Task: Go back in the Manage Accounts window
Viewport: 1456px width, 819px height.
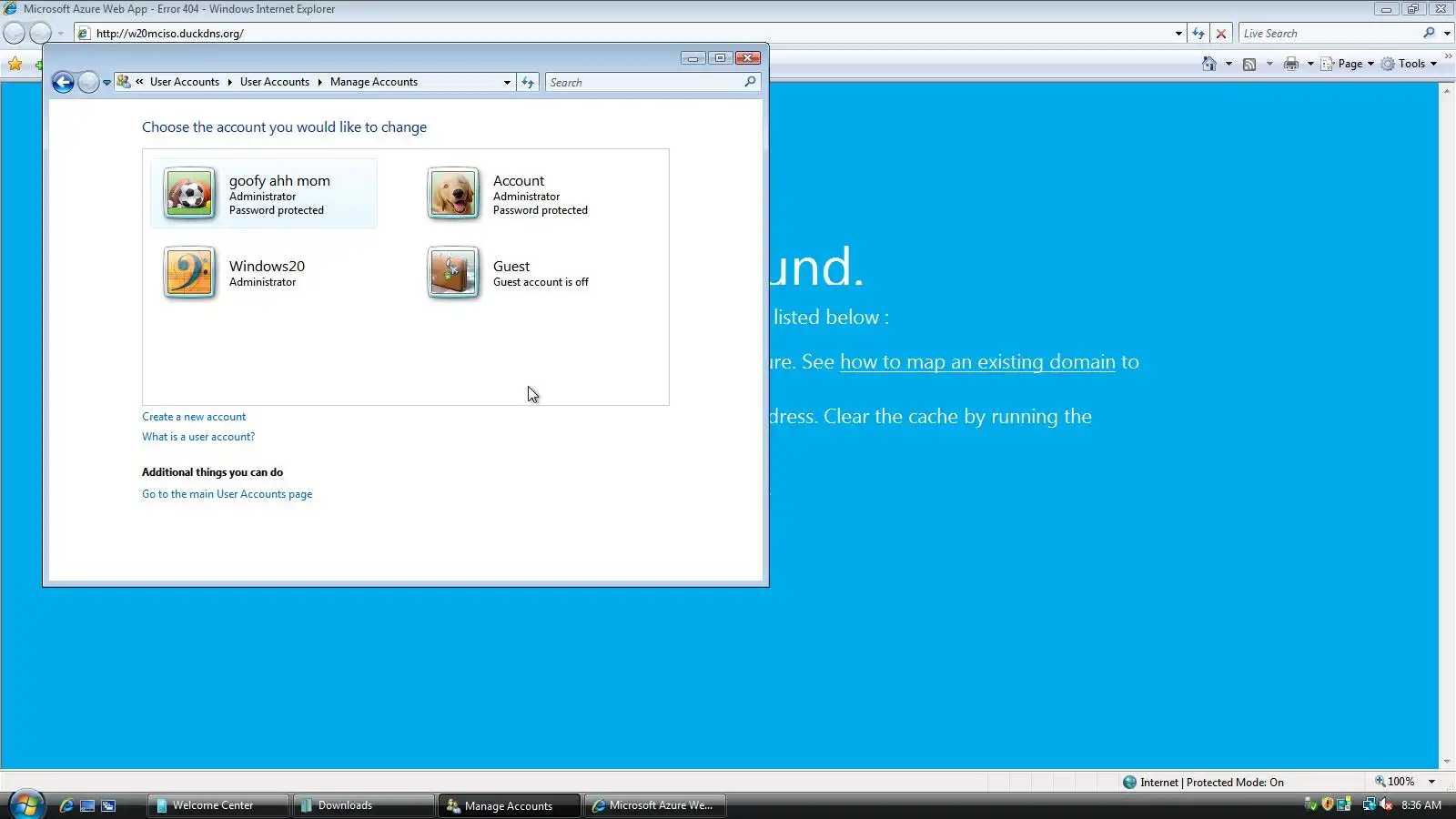Action: point(63,83)
